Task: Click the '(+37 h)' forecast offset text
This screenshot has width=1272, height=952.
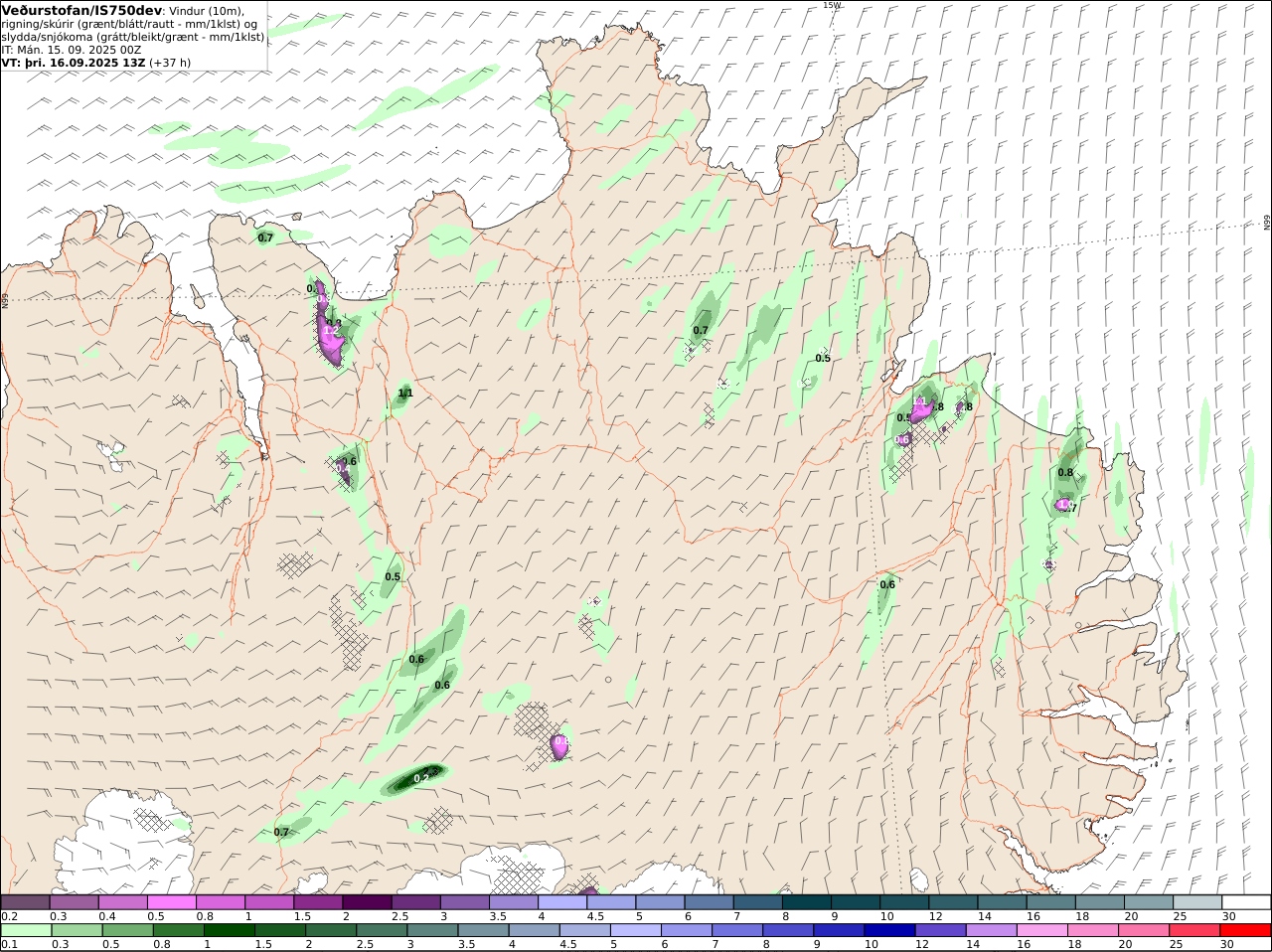Action: pyautogui.click(x=171, y=63)
